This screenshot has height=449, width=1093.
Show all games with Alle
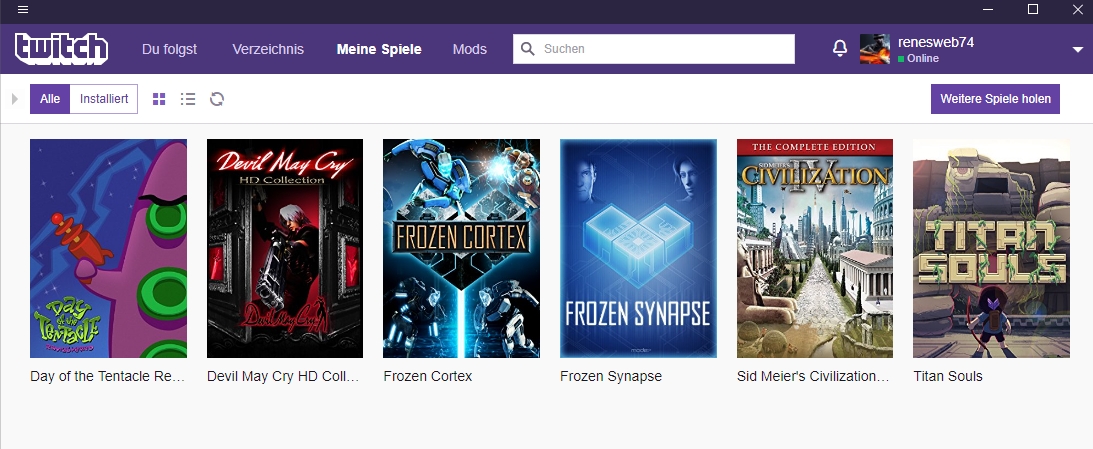click(x=50, y=99)
